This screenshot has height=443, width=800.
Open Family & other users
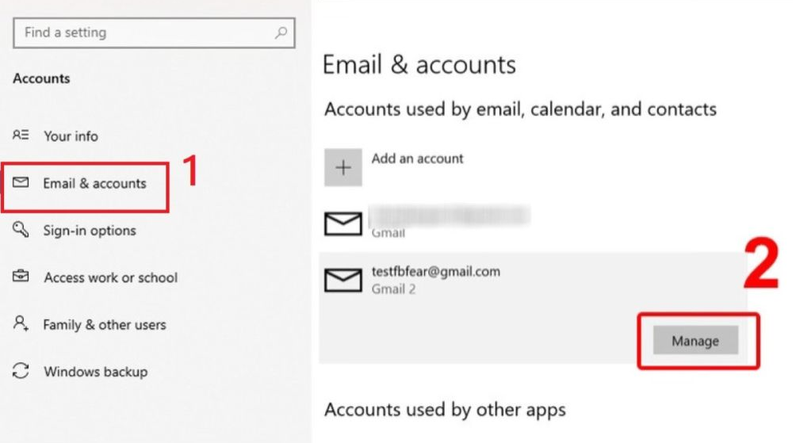pyautogui.click(x=105, y=325)
